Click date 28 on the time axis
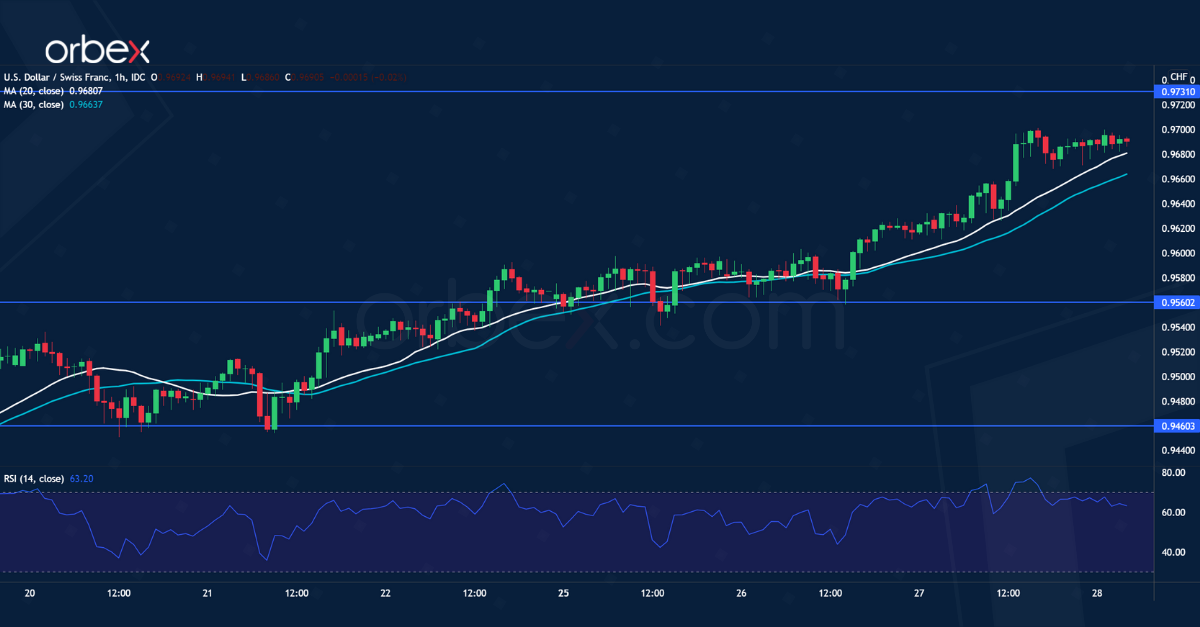Viewport: 1200px width, 627px height. pos(1097,593)
